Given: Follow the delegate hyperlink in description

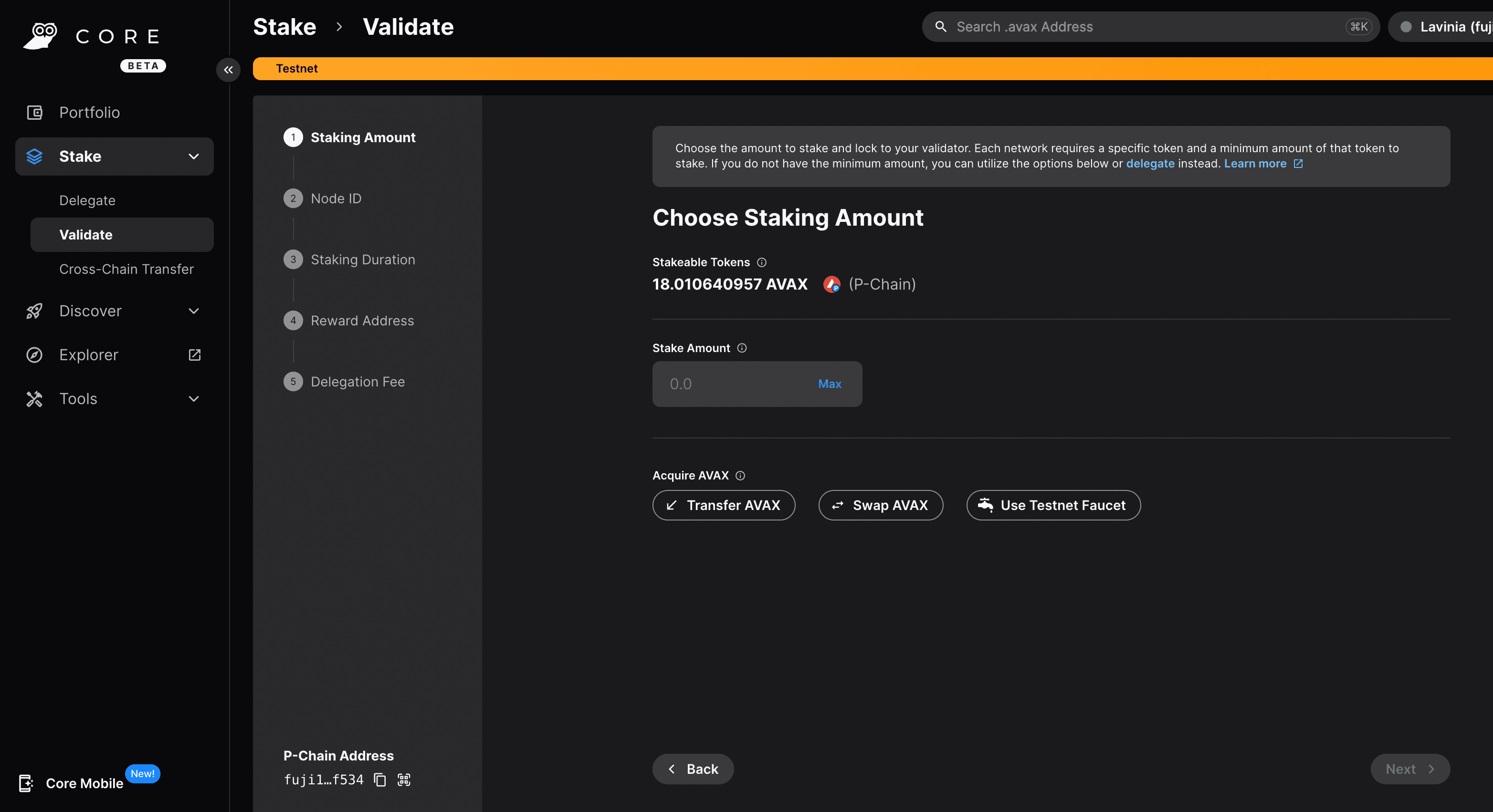Looking at the screenshot, I should (1150, 164).
